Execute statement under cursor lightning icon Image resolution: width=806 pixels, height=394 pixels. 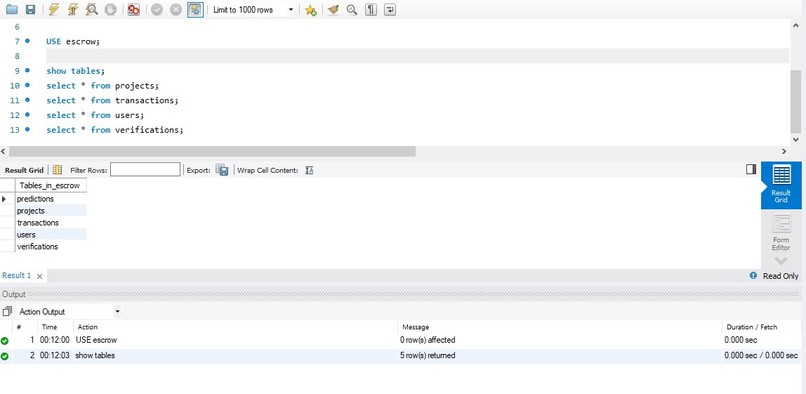[73, 9]
